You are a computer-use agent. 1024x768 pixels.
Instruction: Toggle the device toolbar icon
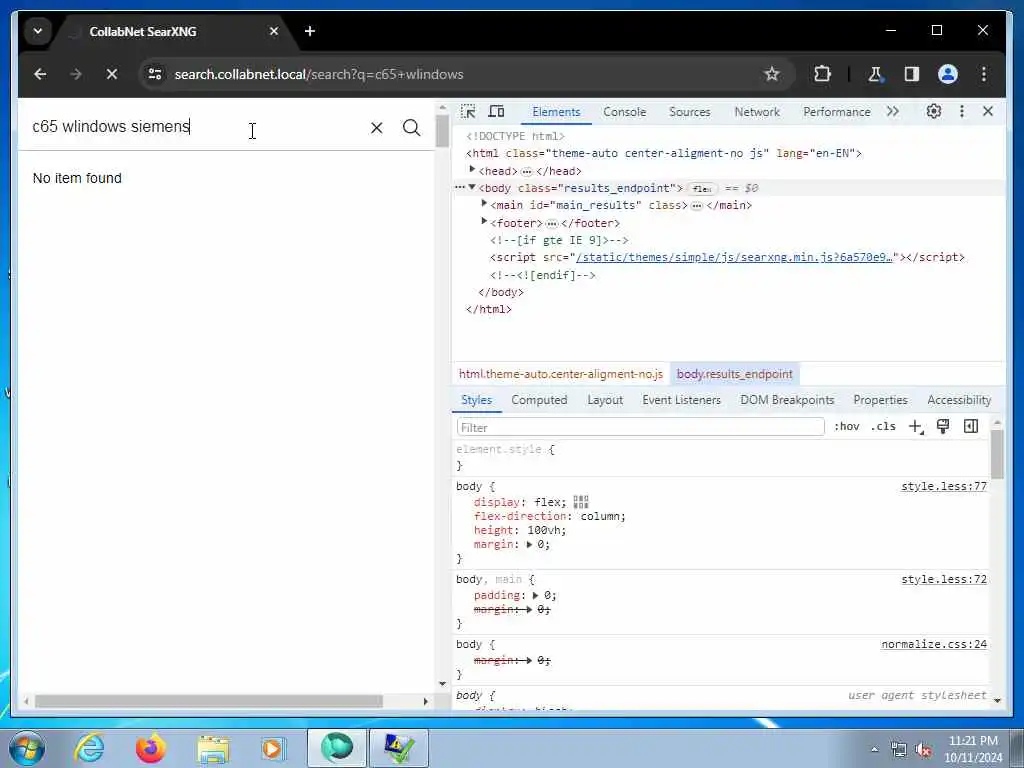tap(496, 112)
